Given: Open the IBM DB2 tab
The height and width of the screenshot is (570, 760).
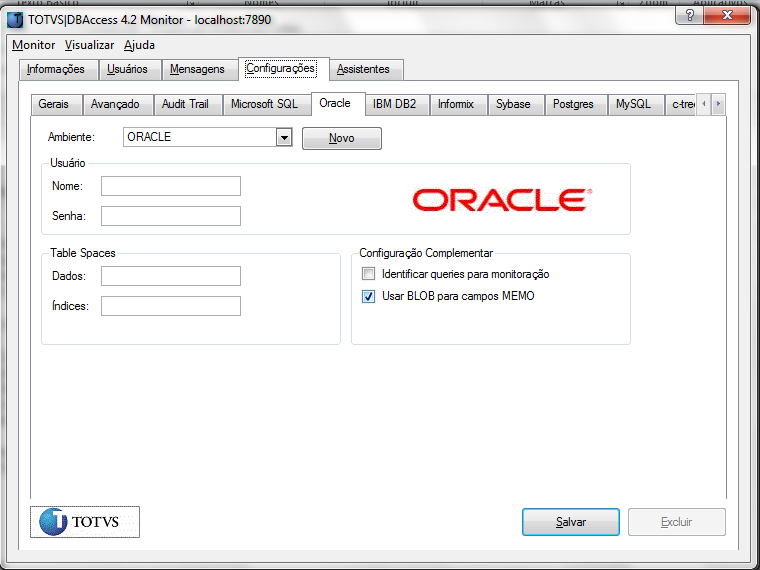Looking at the screenshot, I should tap(397, 104).
